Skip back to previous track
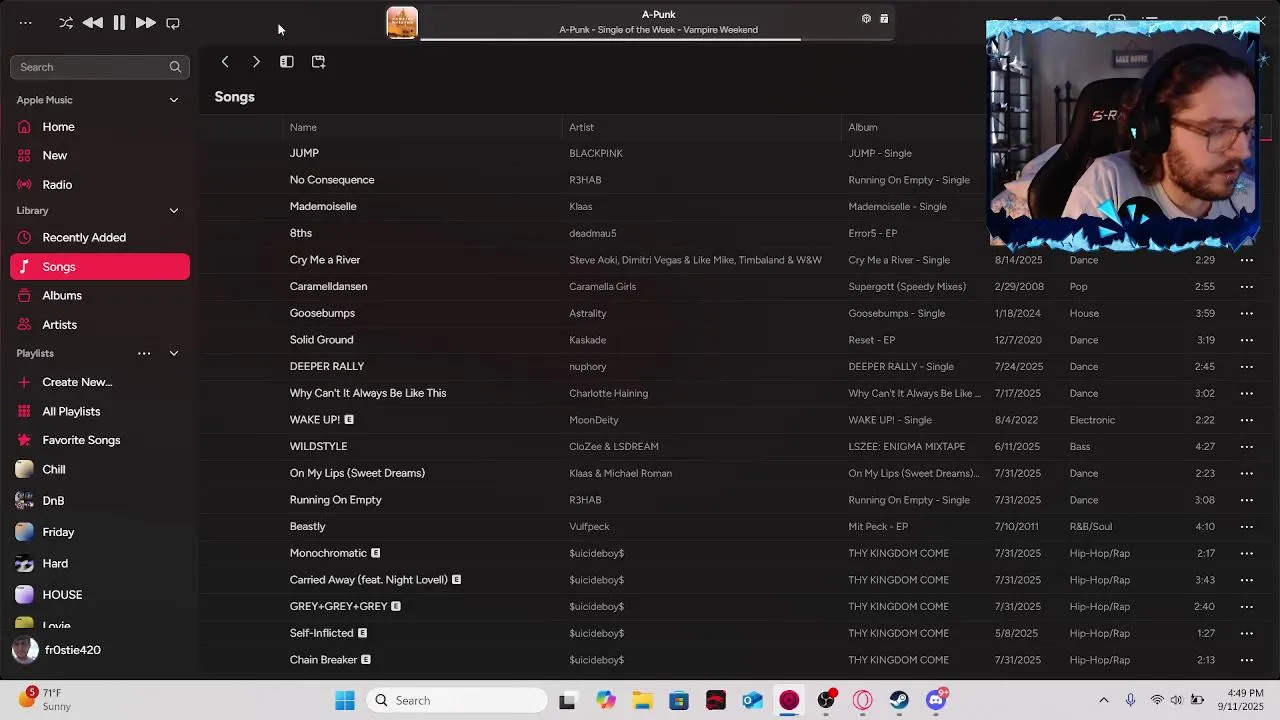The height and width of the screenshot is (720, 1280). [92, 23]
